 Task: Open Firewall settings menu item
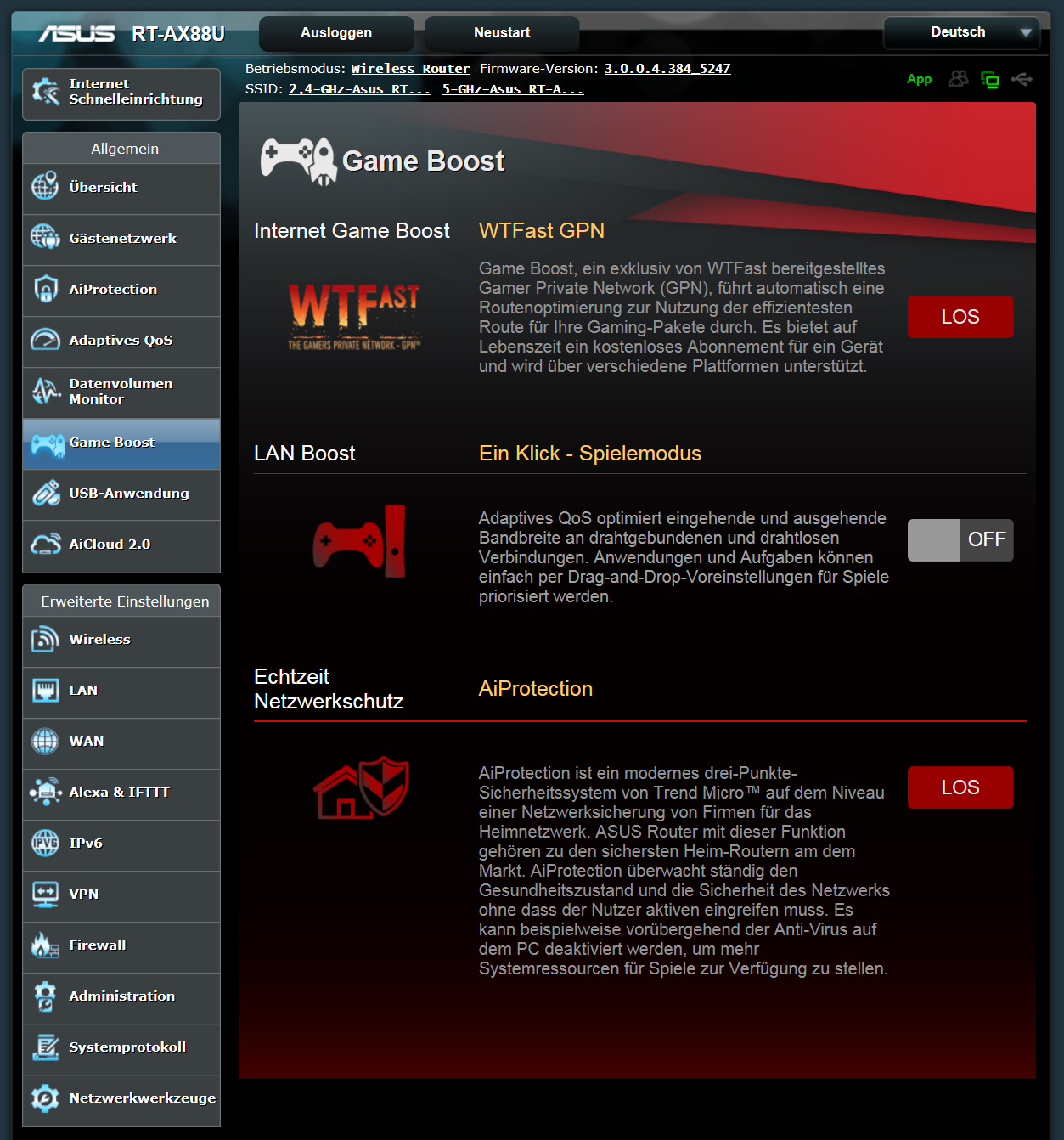(121, 947)
